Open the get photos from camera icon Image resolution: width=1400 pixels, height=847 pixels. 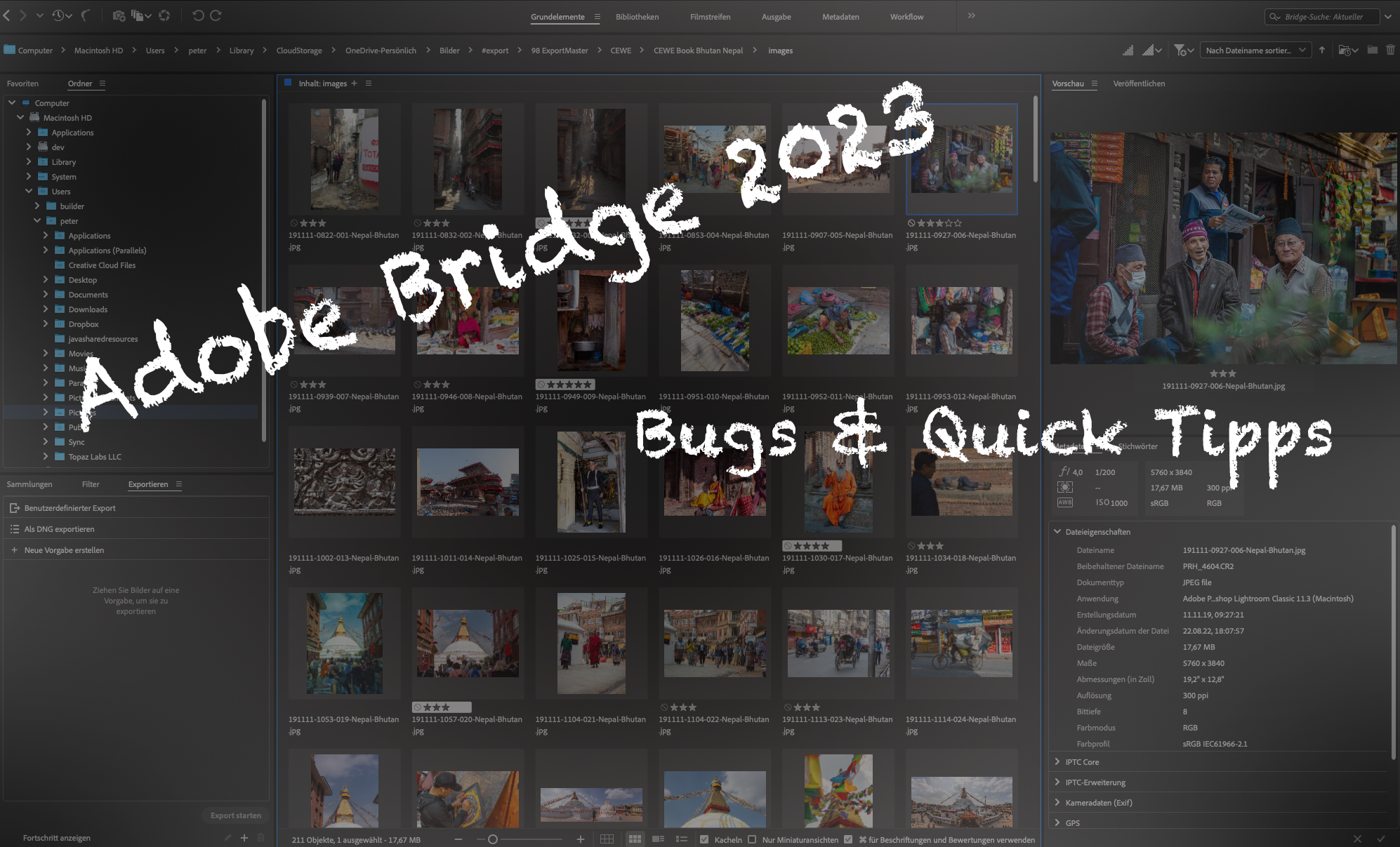point(119,15)
